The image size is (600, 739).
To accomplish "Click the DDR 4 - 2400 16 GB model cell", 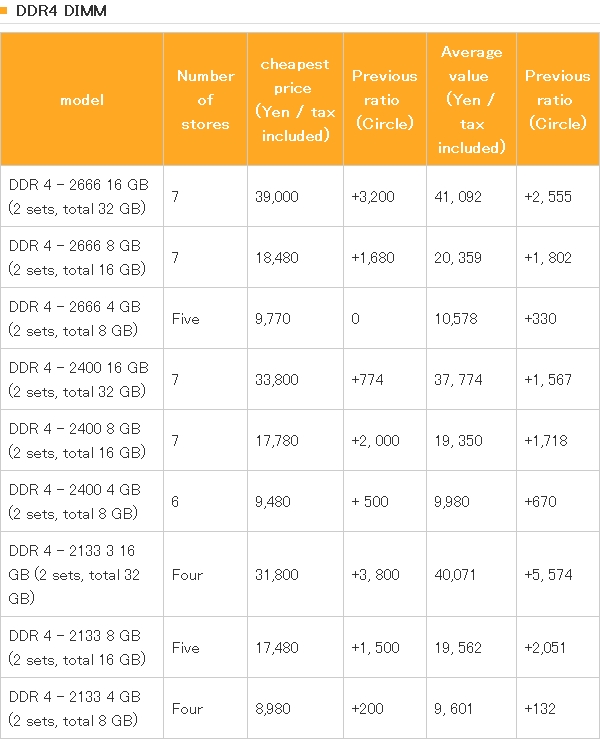I will point(82,379).
